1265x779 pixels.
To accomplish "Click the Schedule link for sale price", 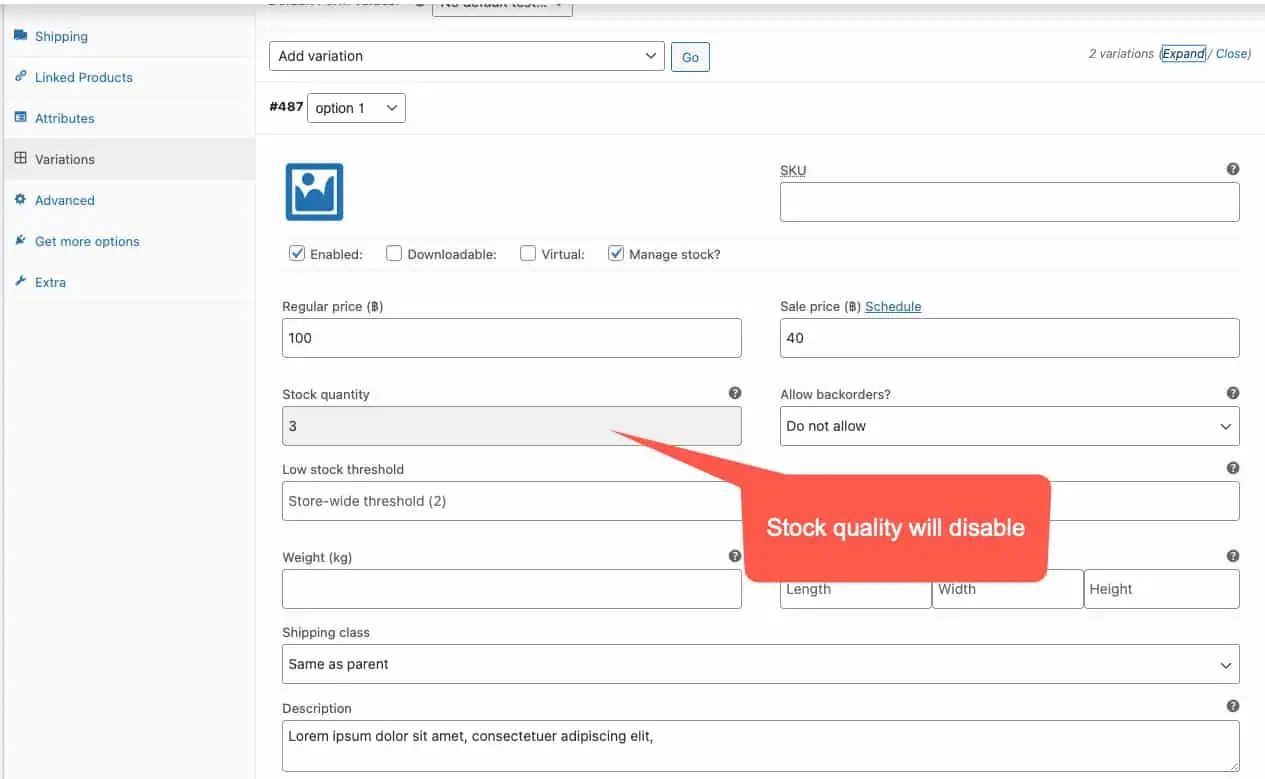I will (x=892, y=307).
